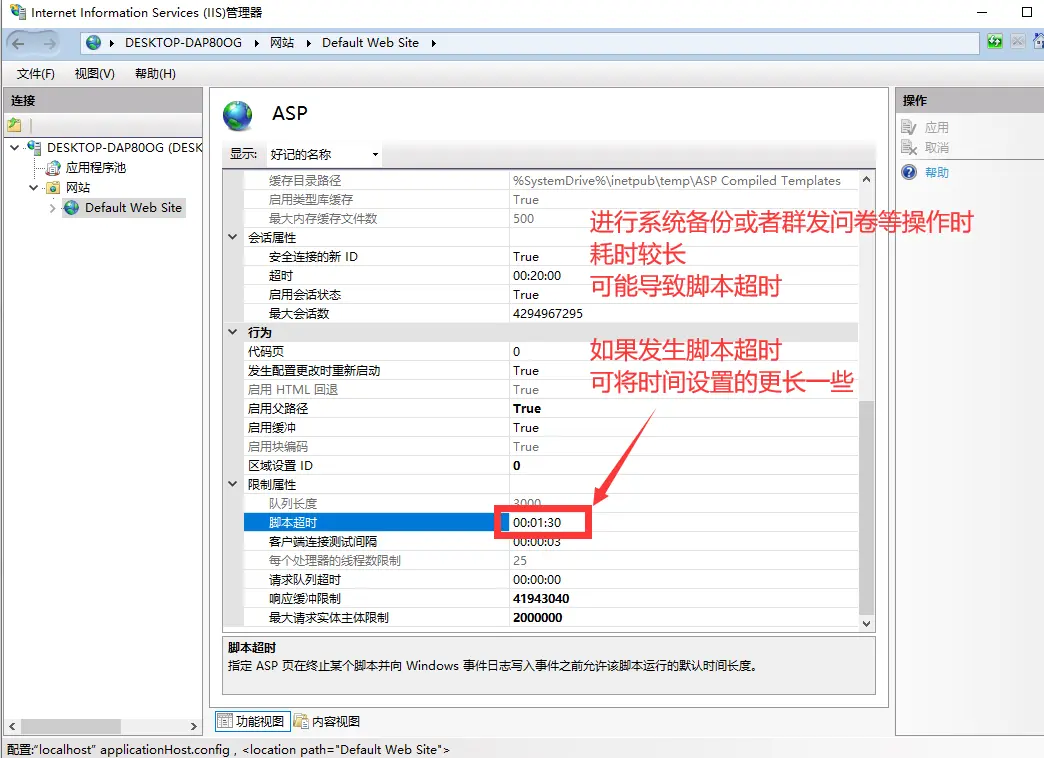
Task: Click the 应用程序池 application pools icon
Action: coord(55,168)
